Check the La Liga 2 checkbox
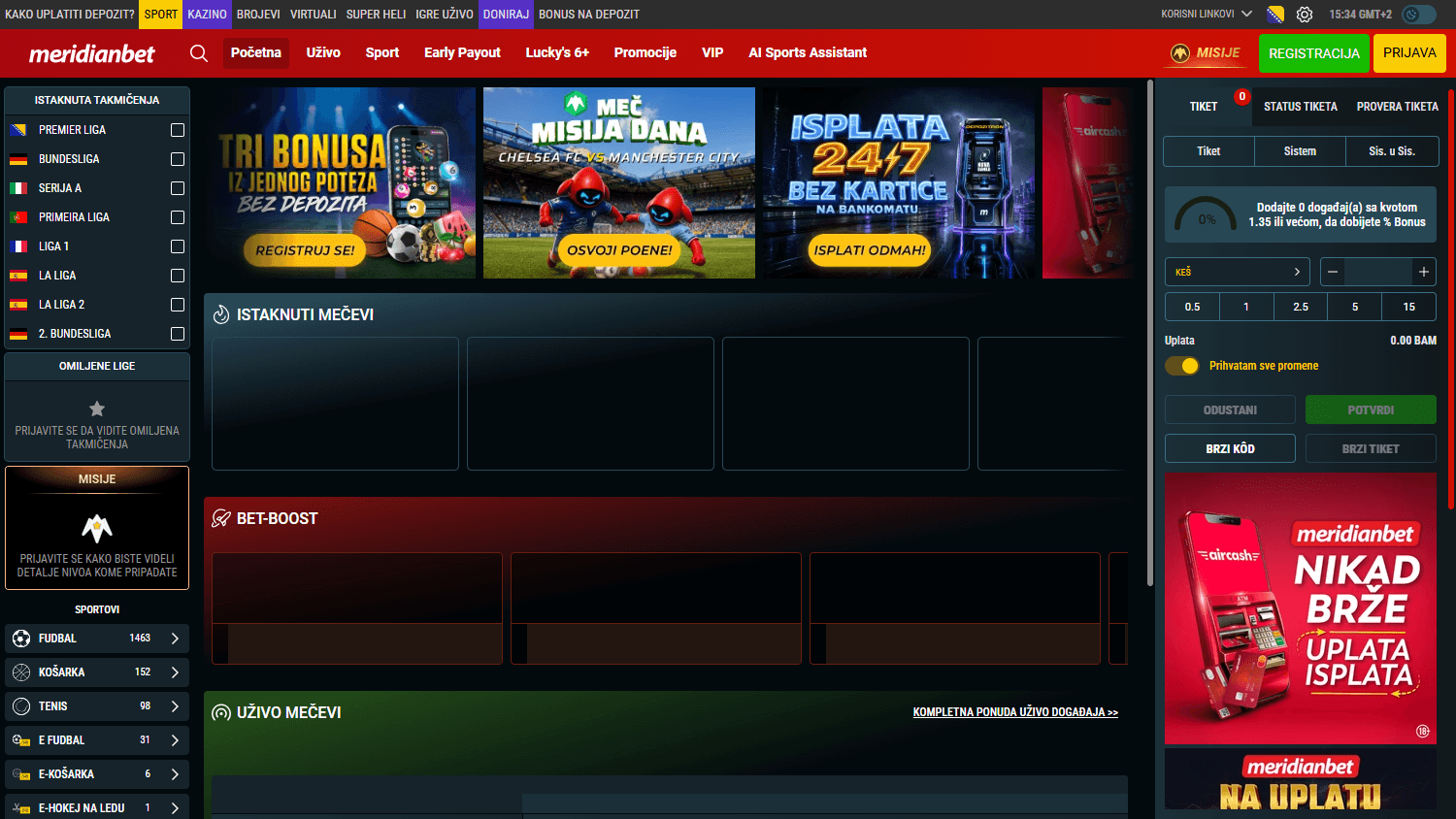Screen dimensions: 1456x819 [178, 305]
